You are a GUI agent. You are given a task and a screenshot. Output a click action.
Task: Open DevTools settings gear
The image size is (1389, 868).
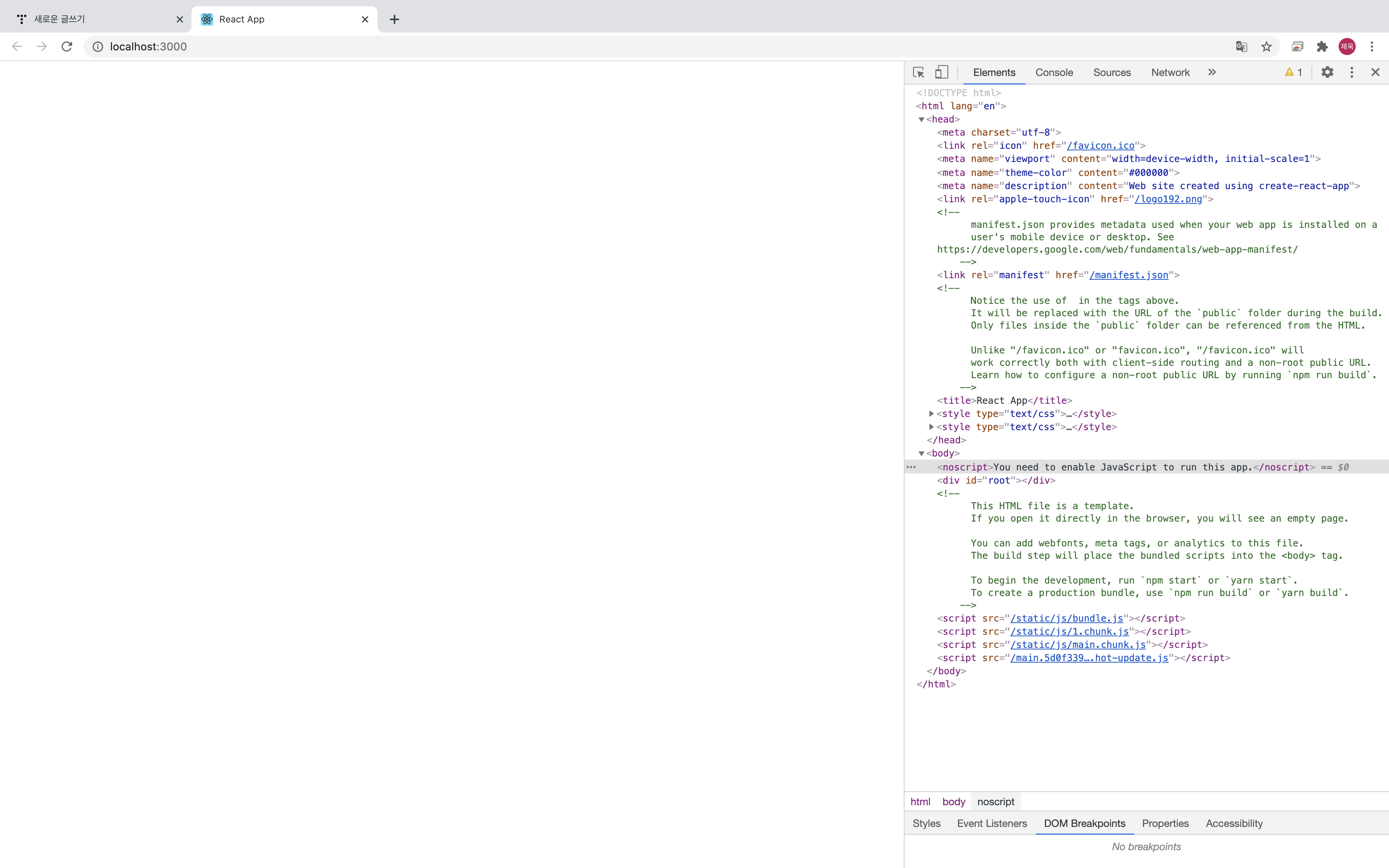[x=1327, y=72]
